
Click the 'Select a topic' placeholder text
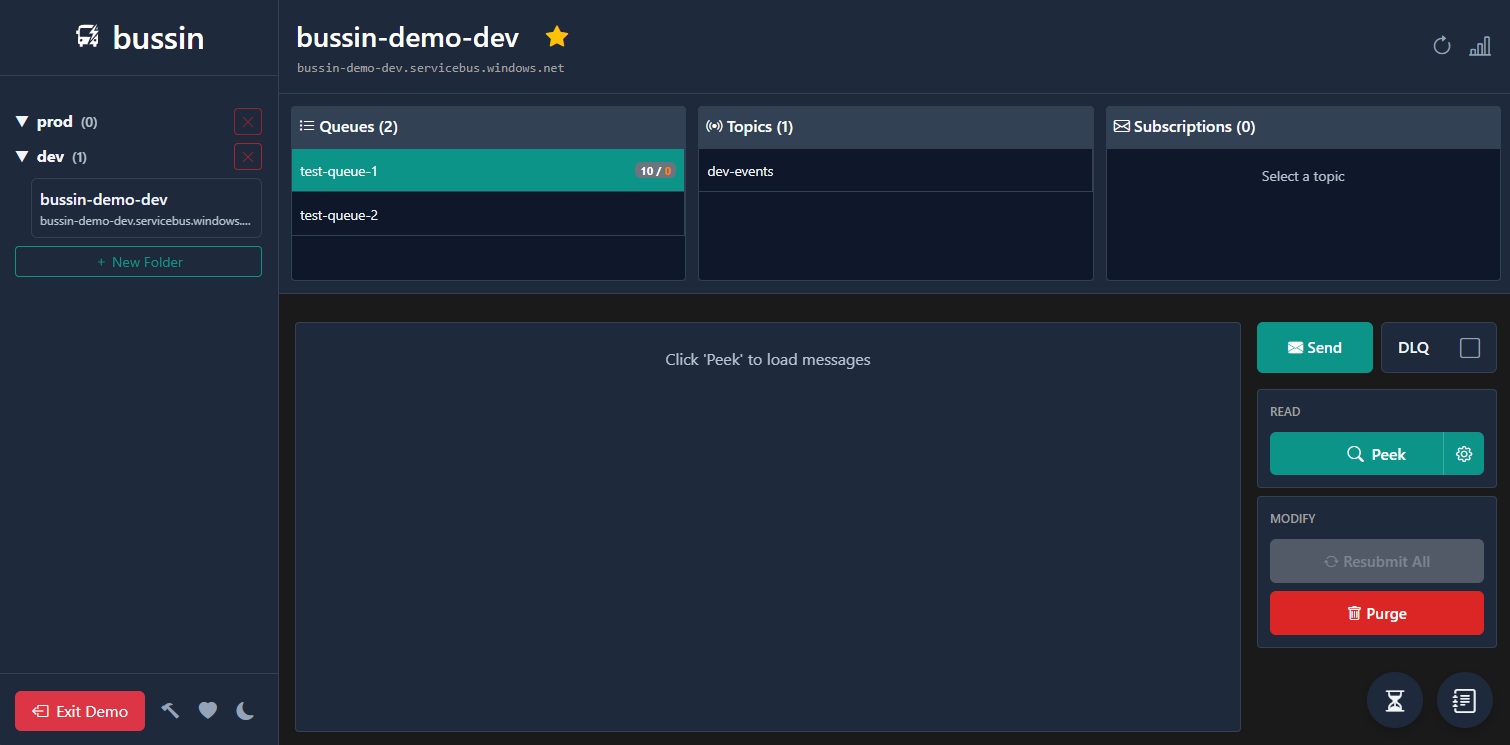pyautogui.click(x=1303, y=176)
